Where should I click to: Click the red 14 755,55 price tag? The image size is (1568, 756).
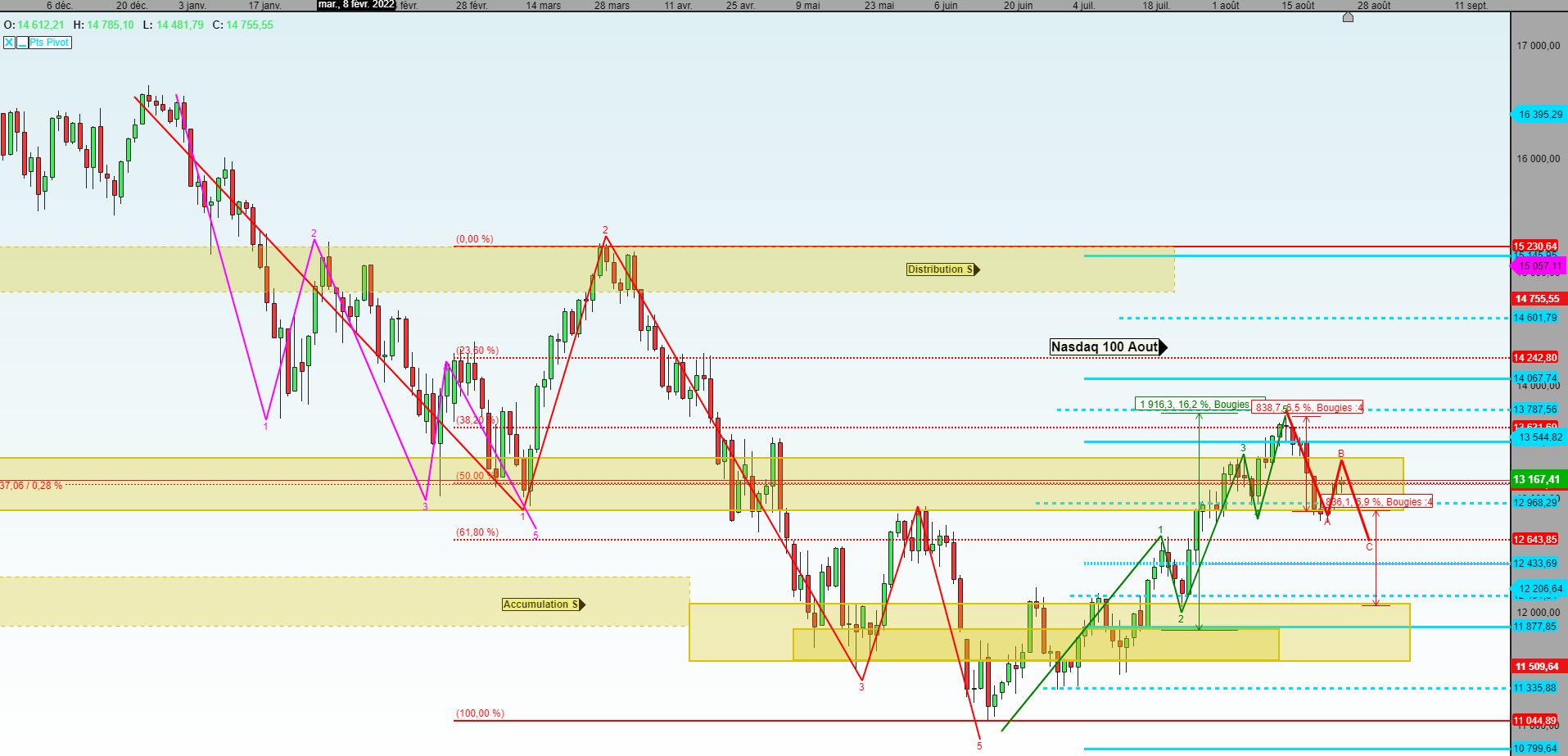[1539, 299]
